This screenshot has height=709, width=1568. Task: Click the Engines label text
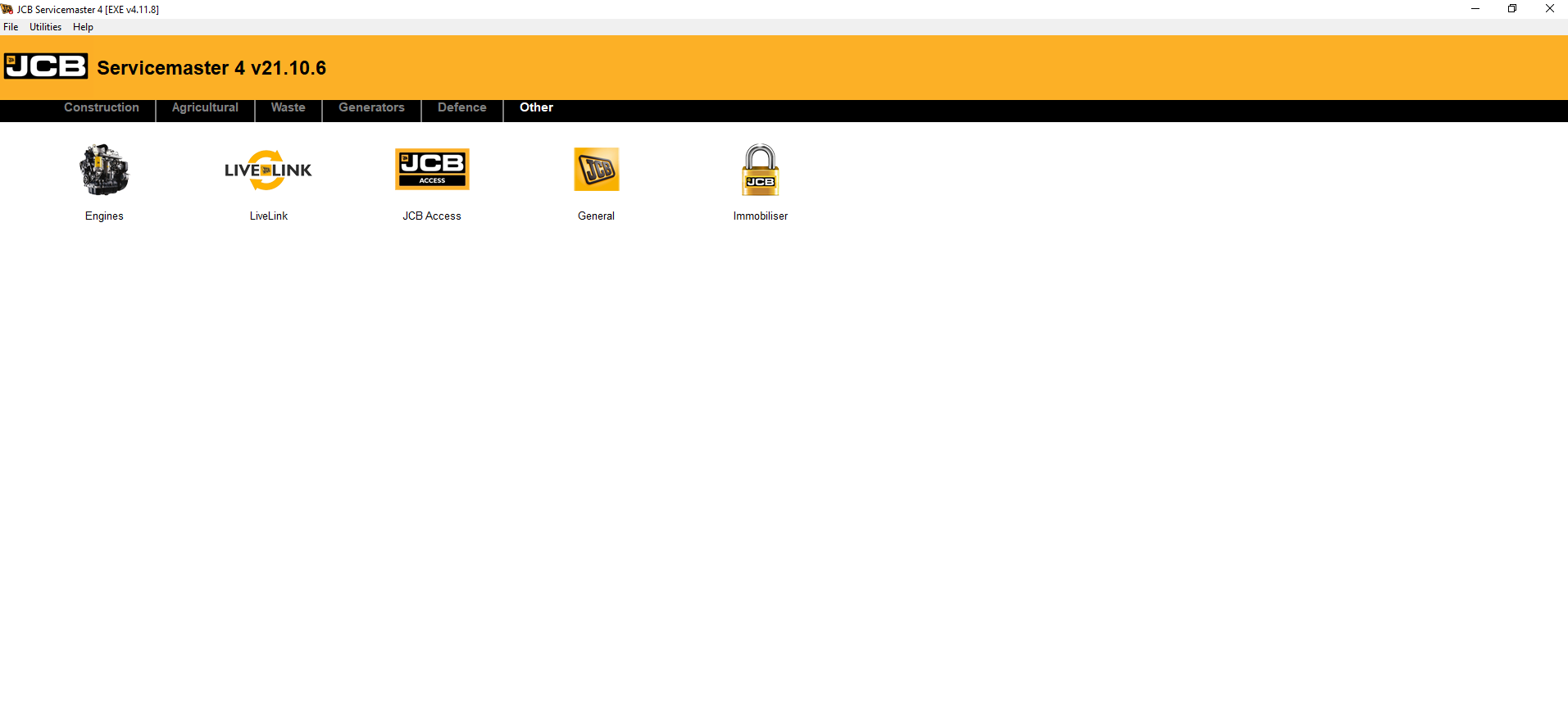[x=104, y=216]
